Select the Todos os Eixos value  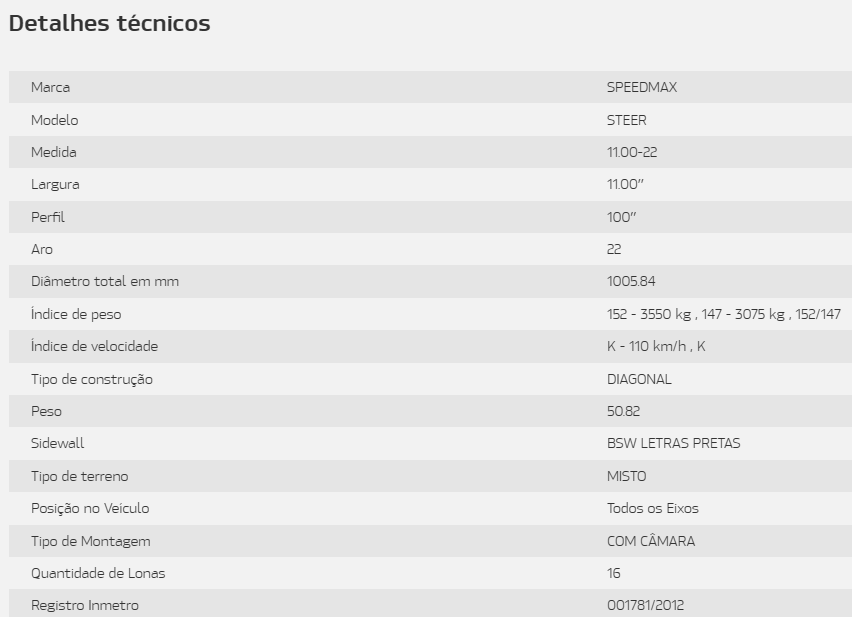(x=653, y=508)
